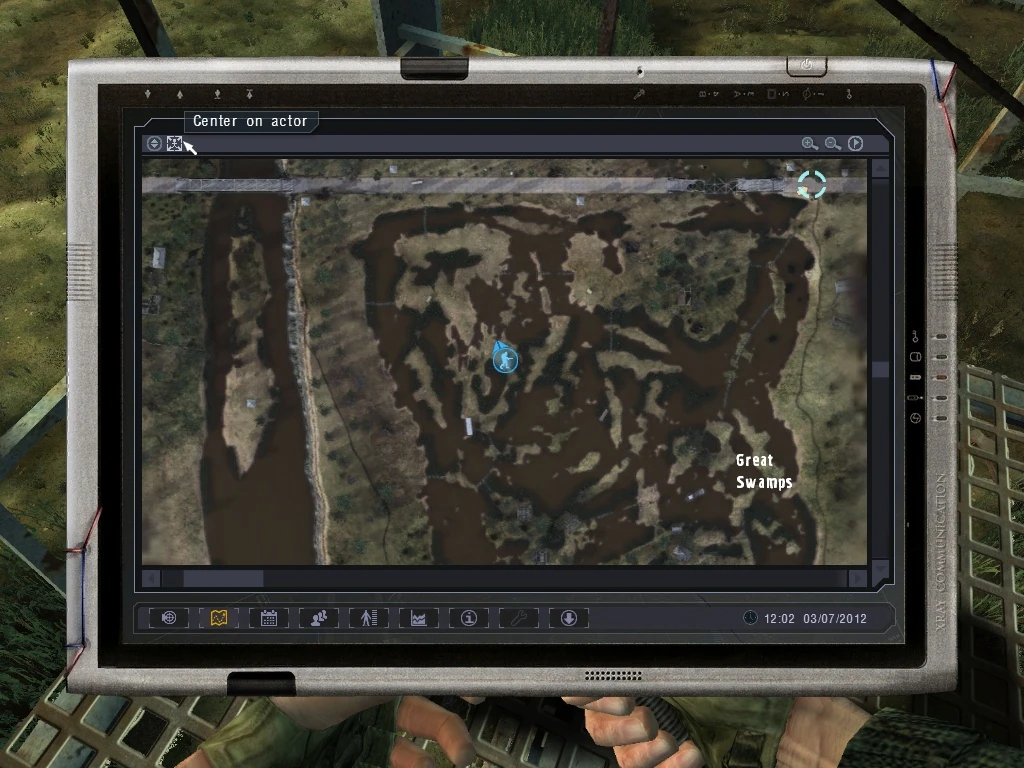This screenshot has height=768, width=1024.
Task: Click the wrench tab icon
Action: pos(519,618)
